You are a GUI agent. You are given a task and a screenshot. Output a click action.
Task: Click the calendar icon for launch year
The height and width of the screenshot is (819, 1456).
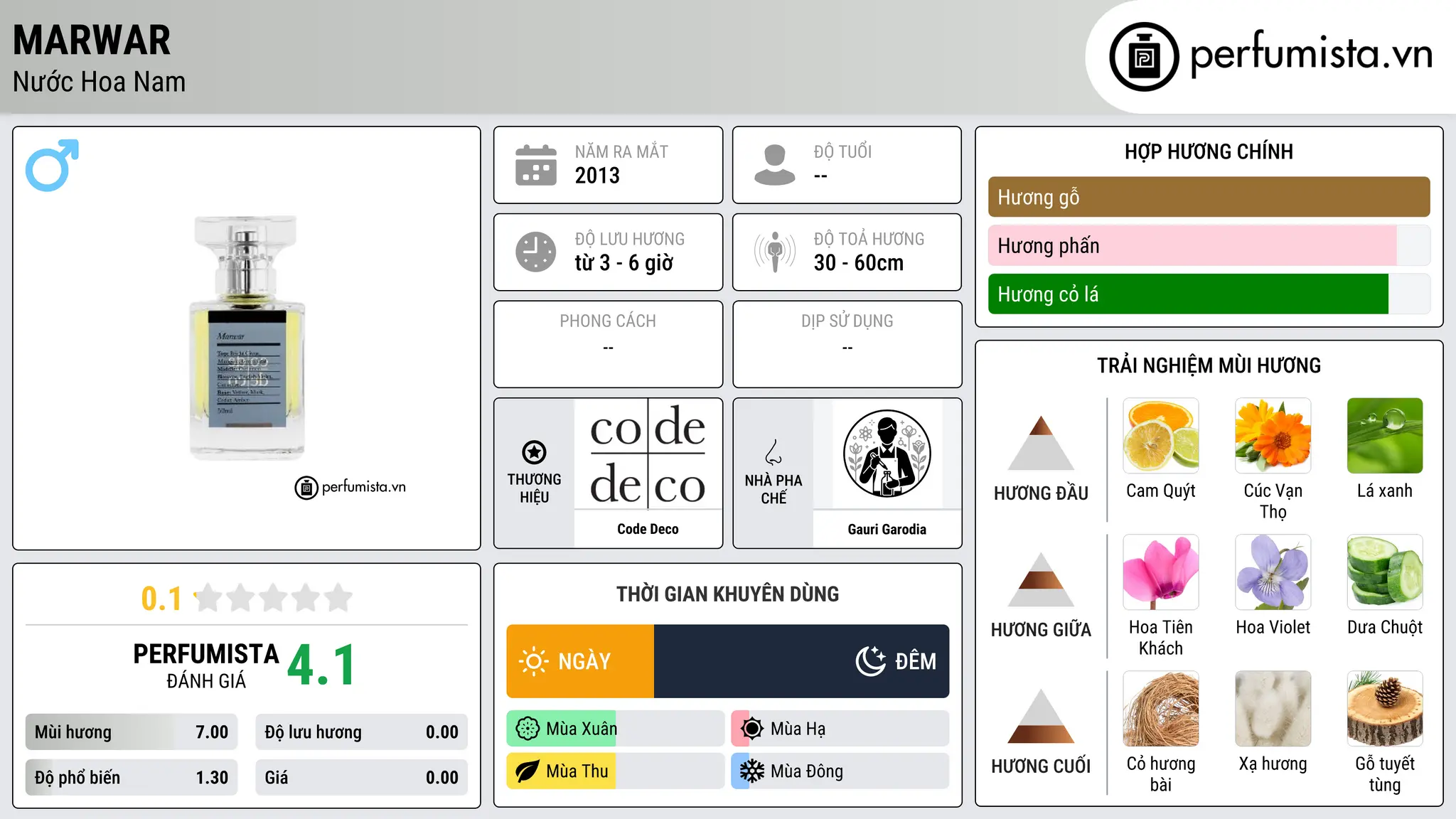[x=536, y=165]
